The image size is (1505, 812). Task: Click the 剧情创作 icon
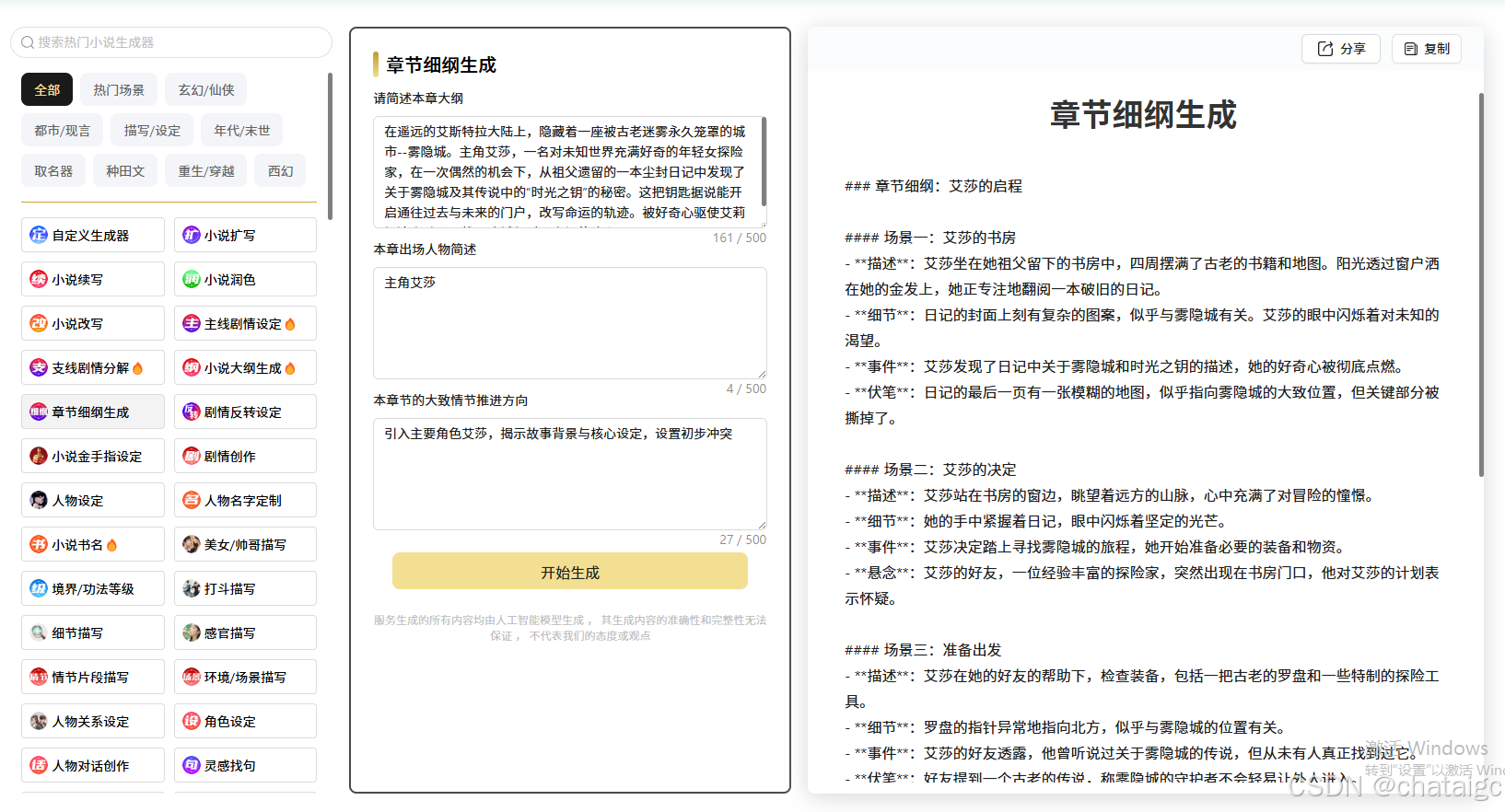(192, 456)
